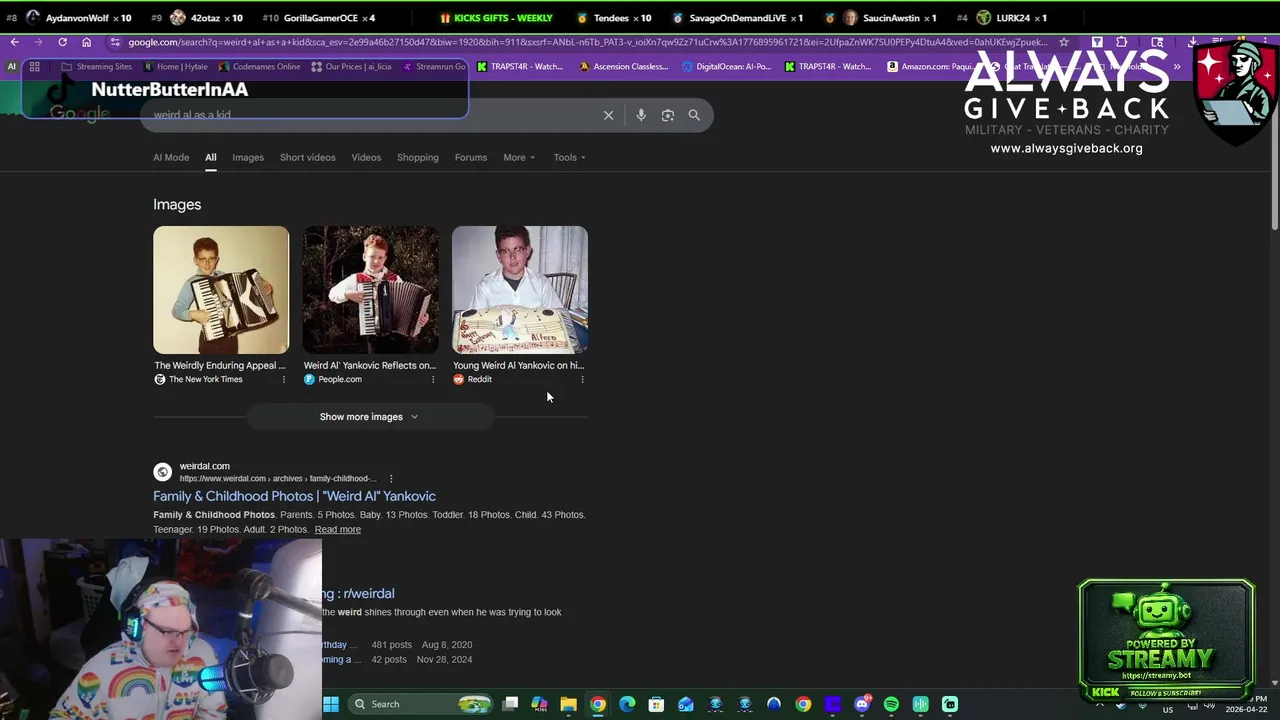Select the All results tab
Viewport: 1280px width, 720px height.
211,157
